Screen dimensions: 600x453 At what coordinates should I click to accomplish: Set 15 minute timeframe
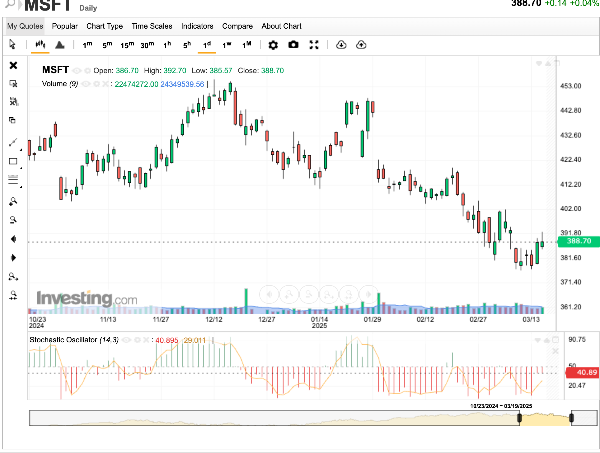tap(127, 45)
